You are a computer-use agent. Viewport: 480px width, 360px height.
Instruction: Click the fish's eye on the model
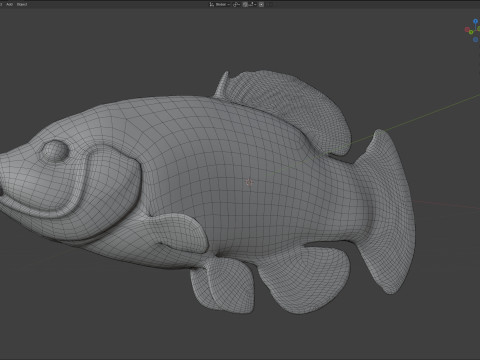click(55, 150)
